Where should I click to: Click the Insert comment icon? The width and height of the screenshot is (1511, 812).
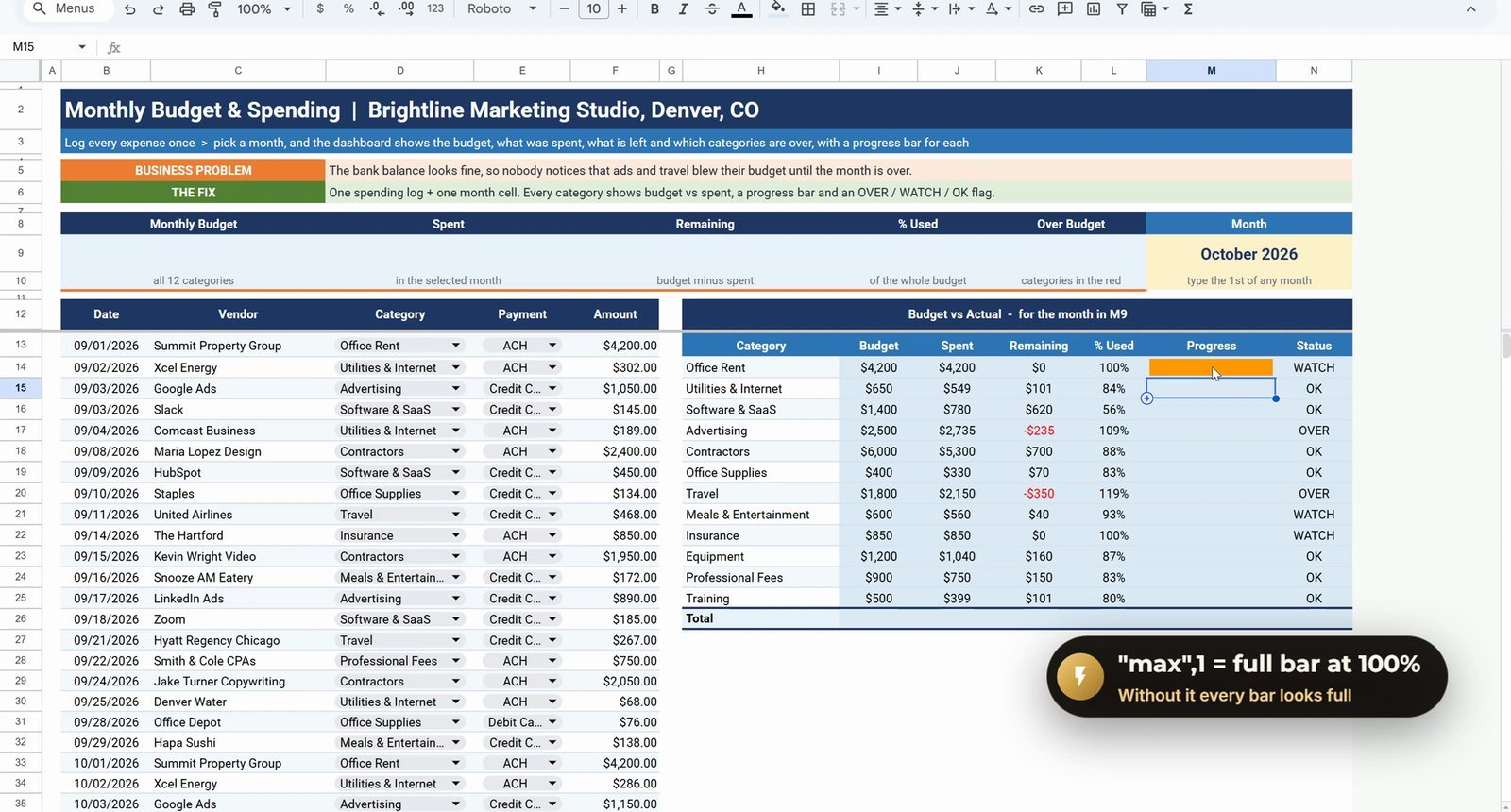coord(1064,8)
